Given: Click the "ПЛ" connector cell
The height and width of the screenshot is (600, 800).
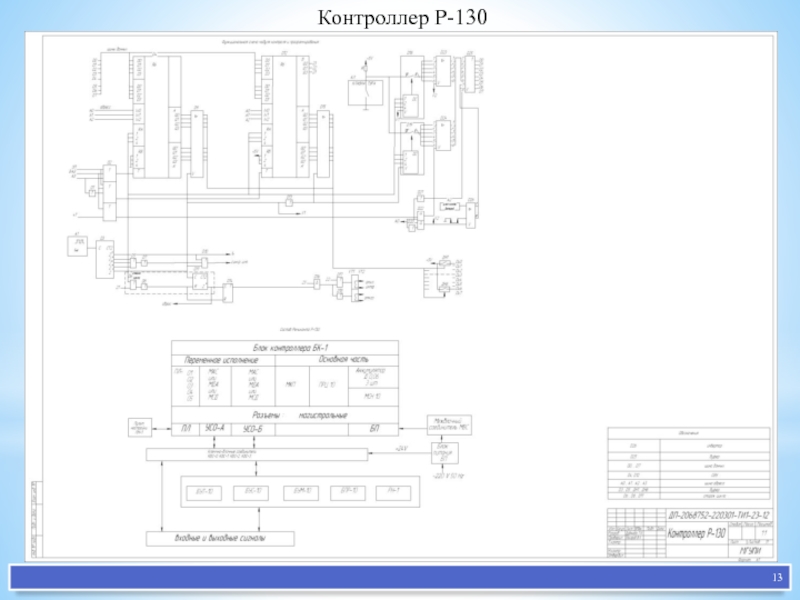Looking at the screenshot, I should (186, 429).
